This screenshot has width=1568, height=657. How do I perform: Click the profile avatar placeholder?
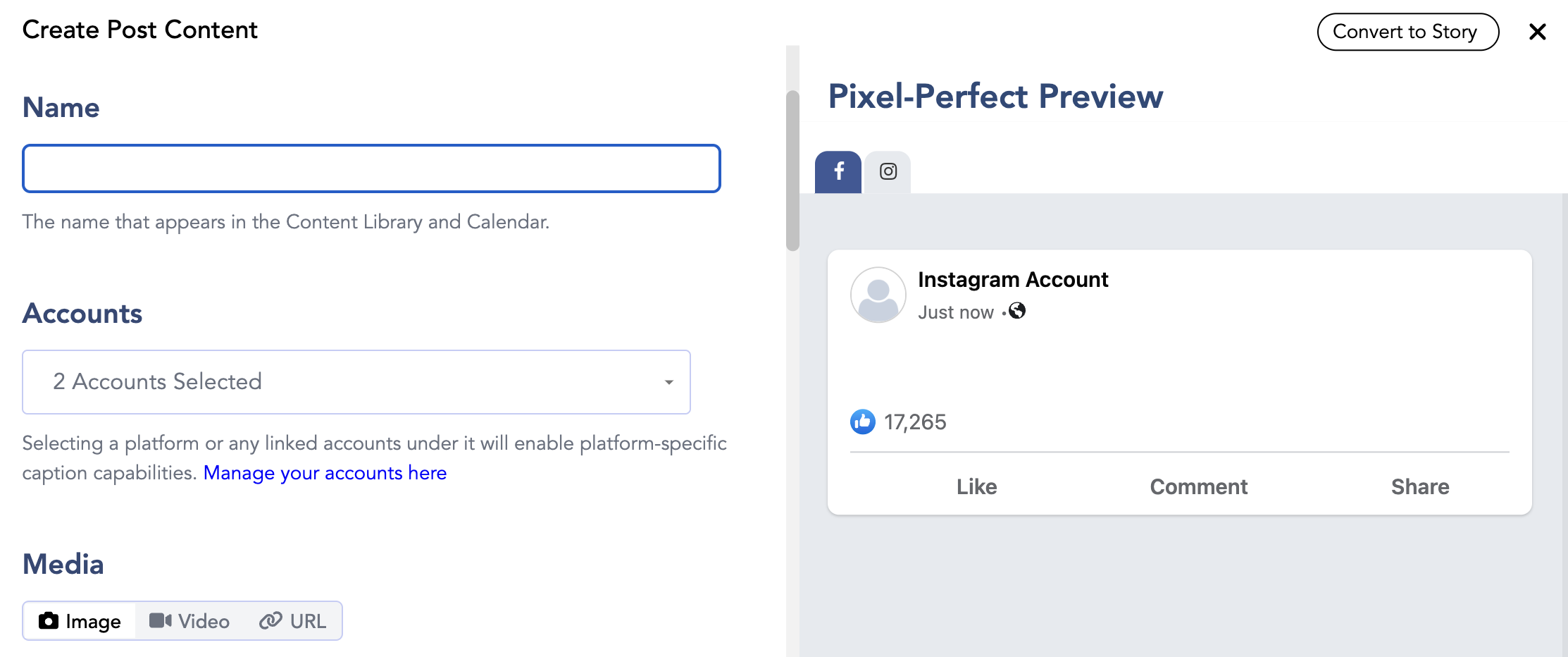[x=878, y=295]
